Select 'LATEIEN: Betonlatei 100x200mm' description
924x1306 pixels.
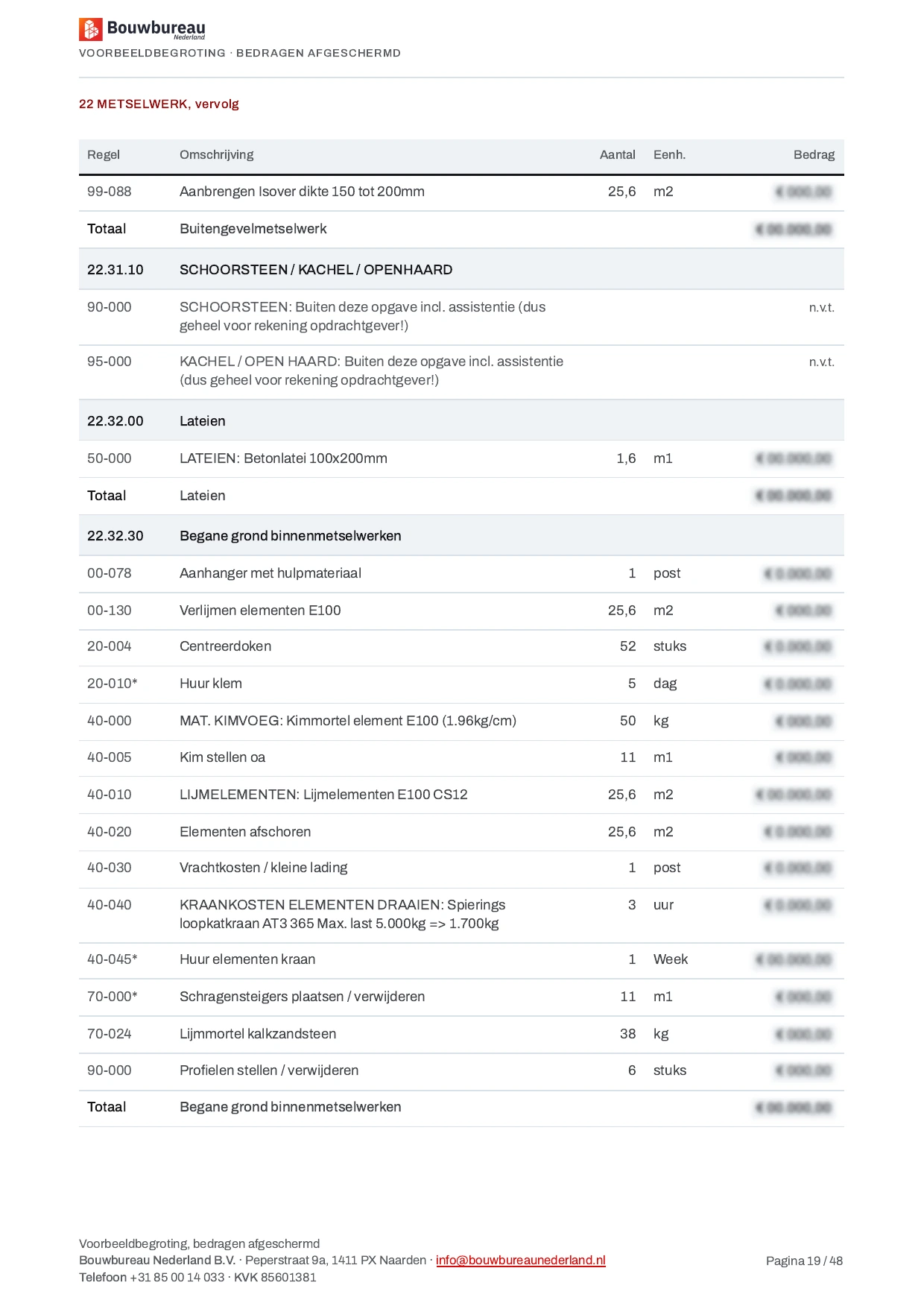click(283, 458)
